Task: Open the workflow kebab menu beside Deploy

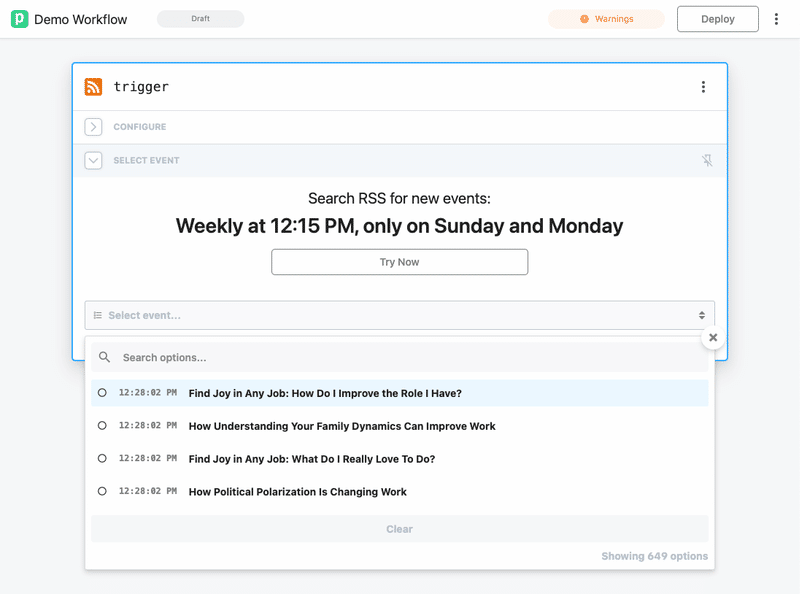Action: pos(776,19)
